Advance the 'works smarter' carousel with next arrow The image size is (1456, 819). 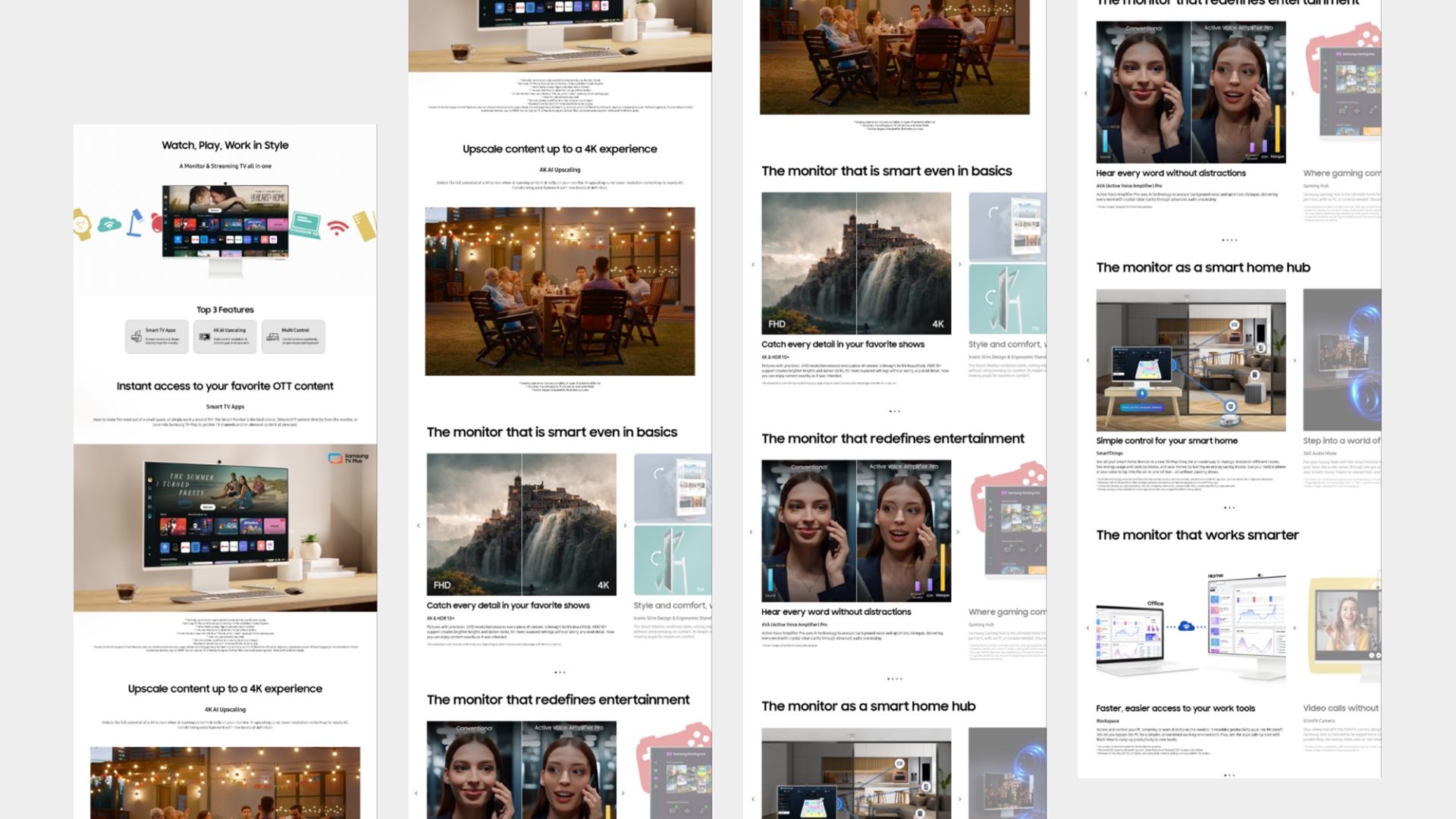point(1294,628)
